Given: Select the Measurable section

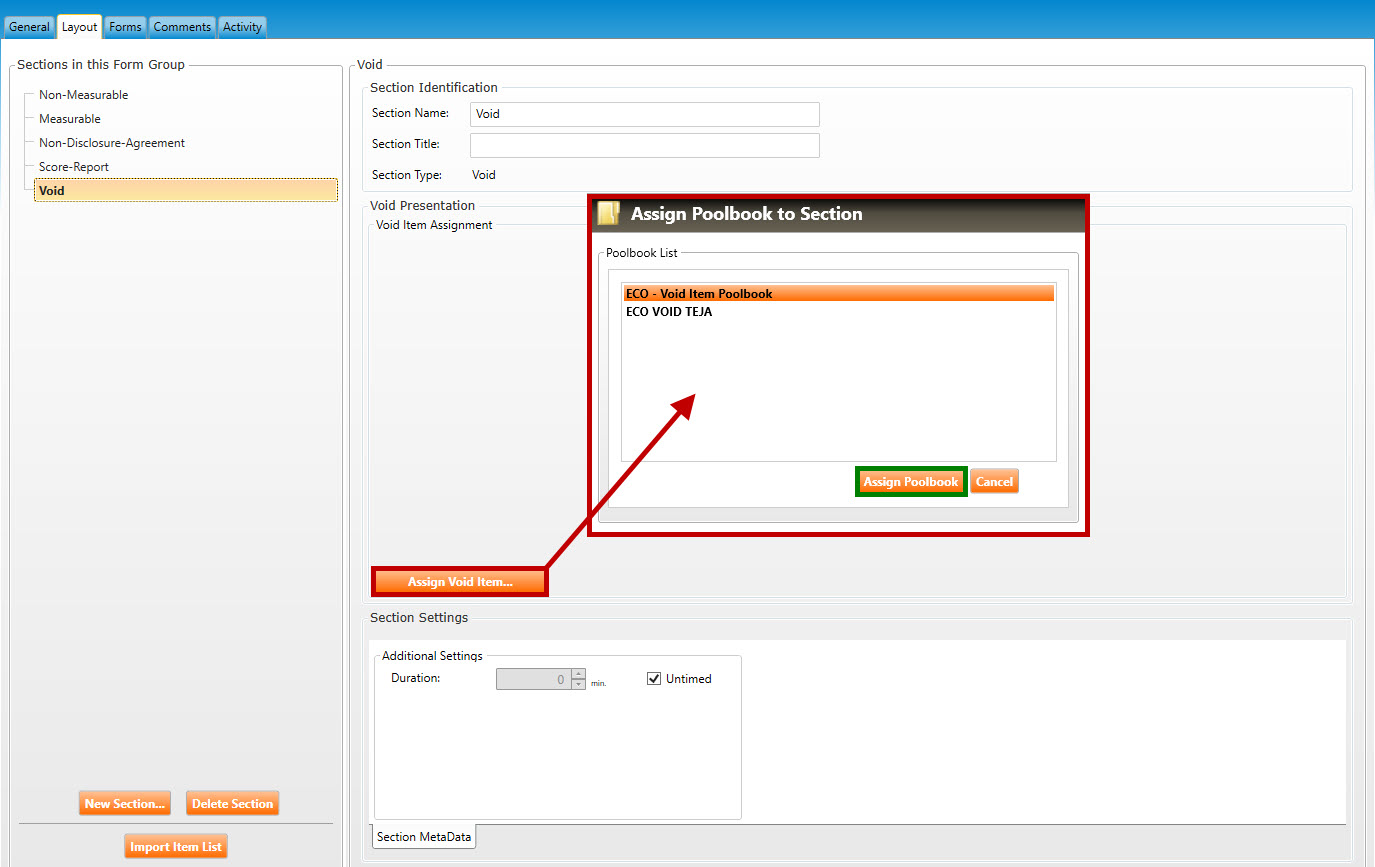Looking at the screenshot, I should coord(70,119).
